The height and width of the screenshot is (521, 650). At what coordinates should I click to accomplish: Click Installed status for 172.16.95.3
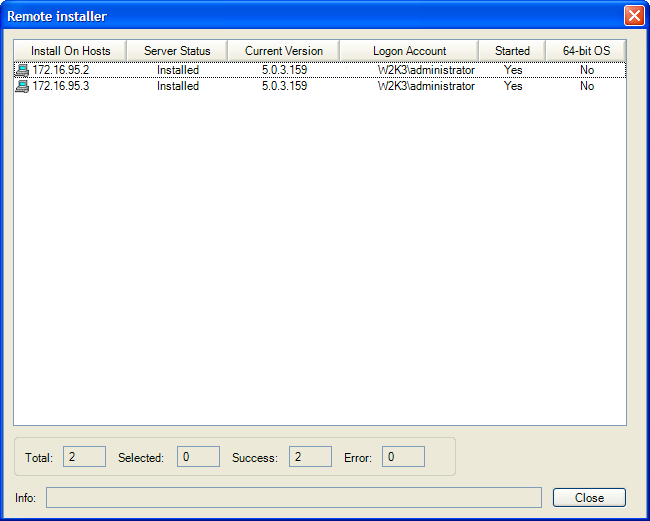coord(178,86)
